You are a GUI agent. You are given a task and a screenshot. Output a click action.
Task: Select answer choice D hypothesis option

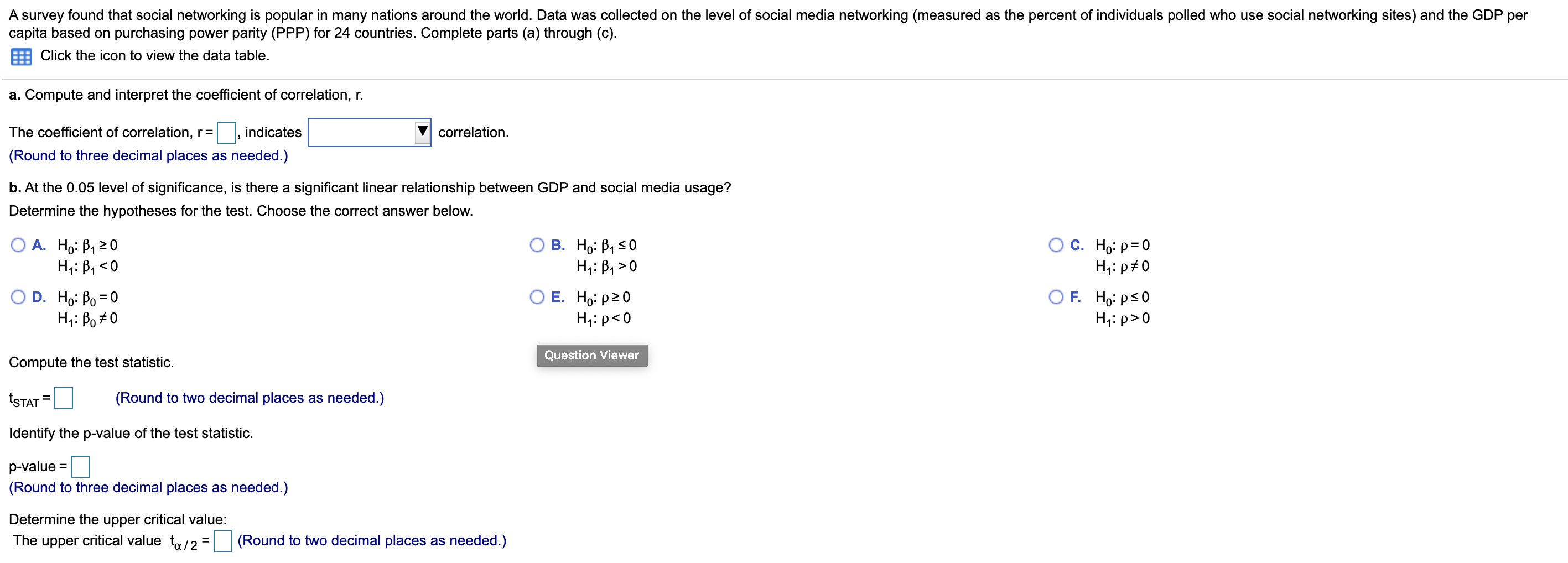pos(18,297)
